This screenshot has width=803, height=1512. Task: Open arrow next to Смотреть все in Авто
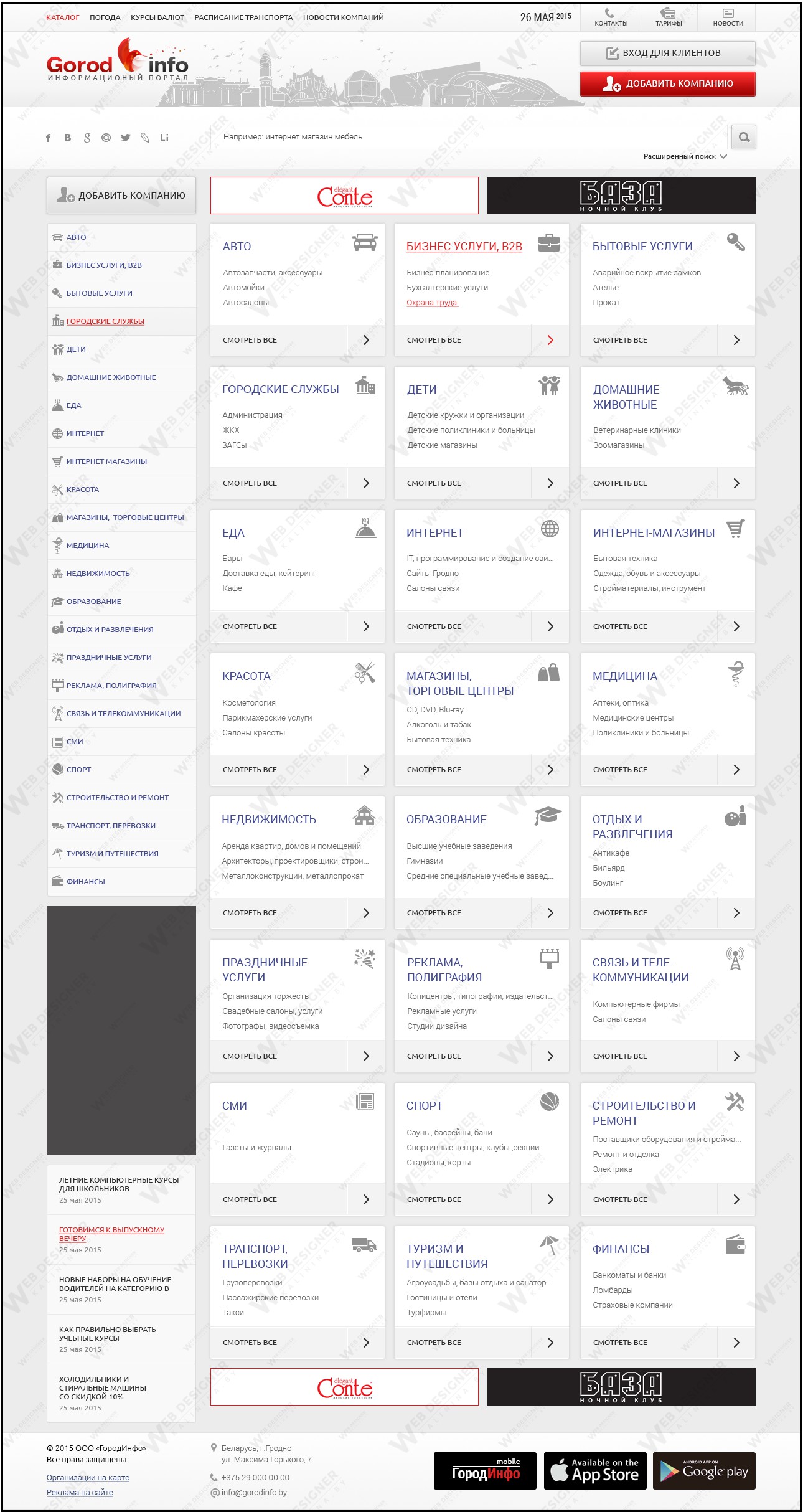[x=366, y=340]
